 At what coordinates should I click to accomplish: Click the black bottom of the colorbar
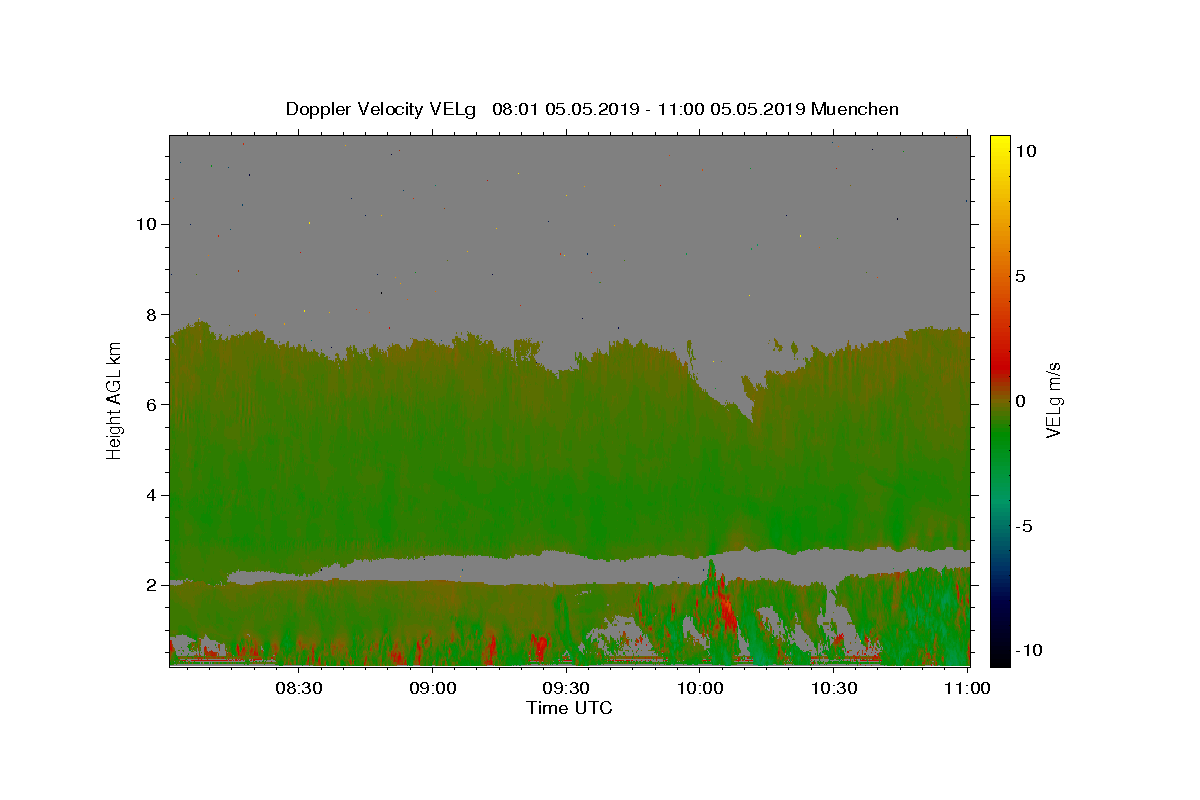[1000, 655]
